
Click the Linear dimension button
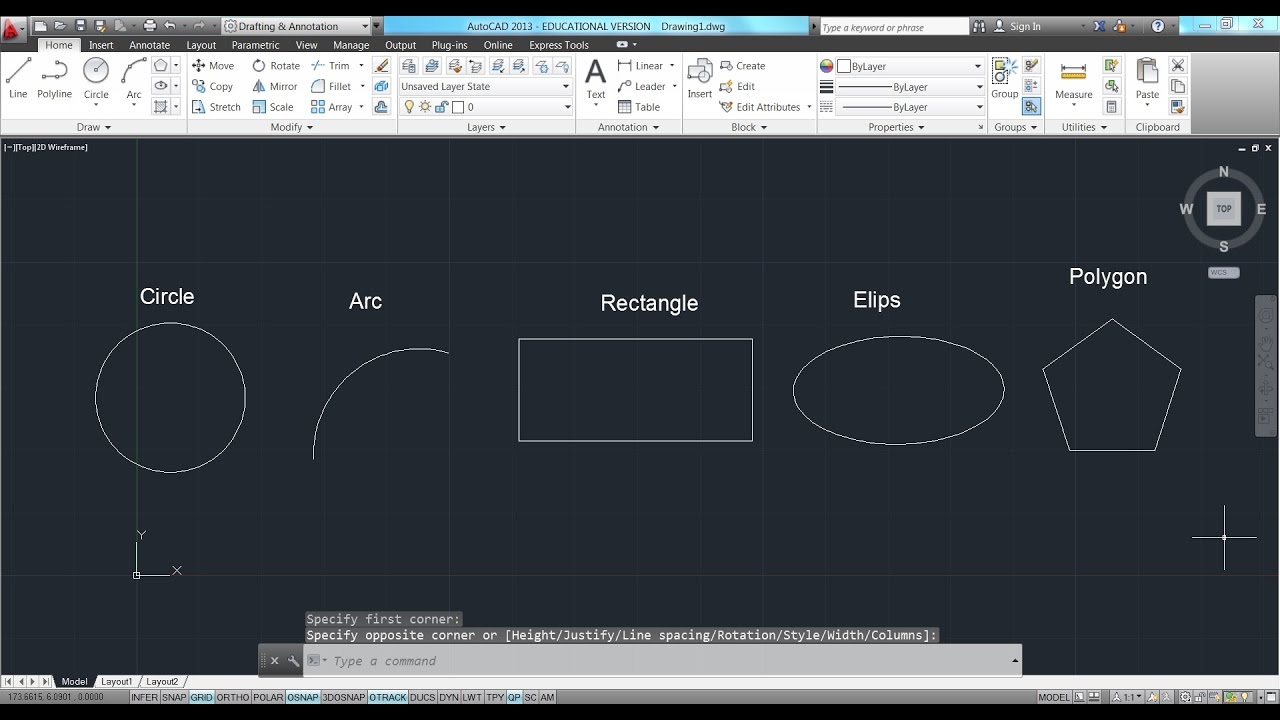(x=641, y=66)
